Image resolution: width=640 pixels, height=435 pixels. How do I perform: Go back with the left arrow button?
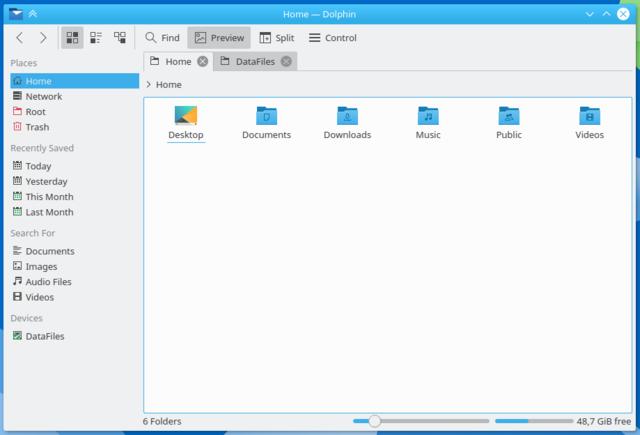coord(20,38)
